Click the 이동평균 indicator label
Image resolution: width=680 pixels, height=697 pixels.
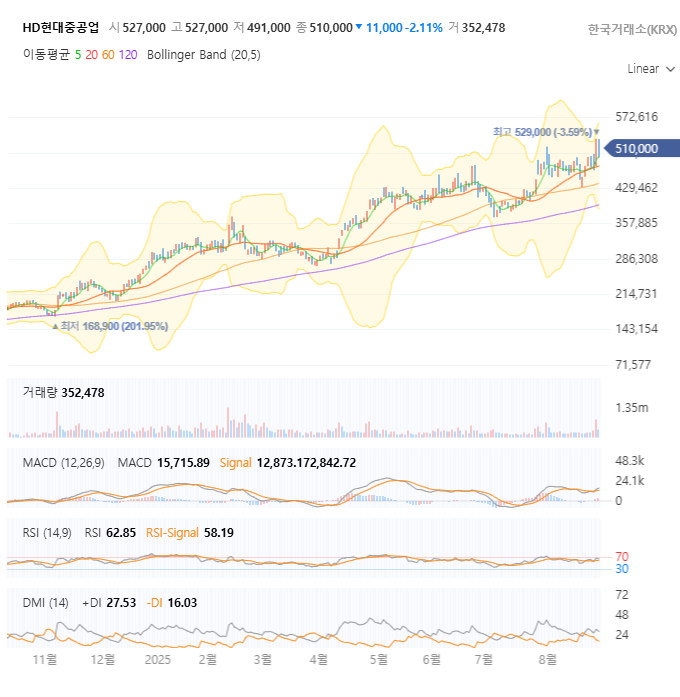point(46,55)
